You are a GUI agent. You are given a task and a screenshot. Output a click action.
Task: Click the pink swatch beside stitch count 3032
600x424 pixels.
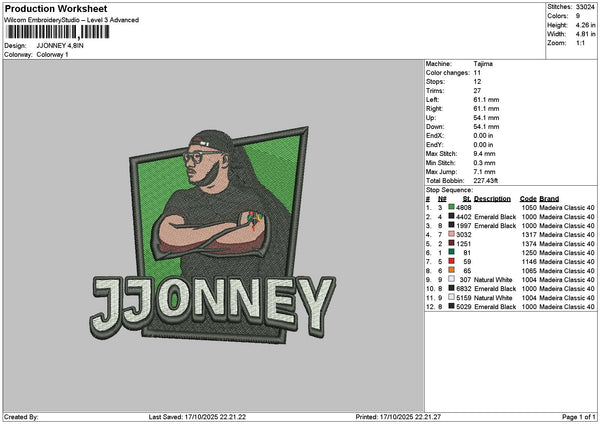[x=452, y=234]
